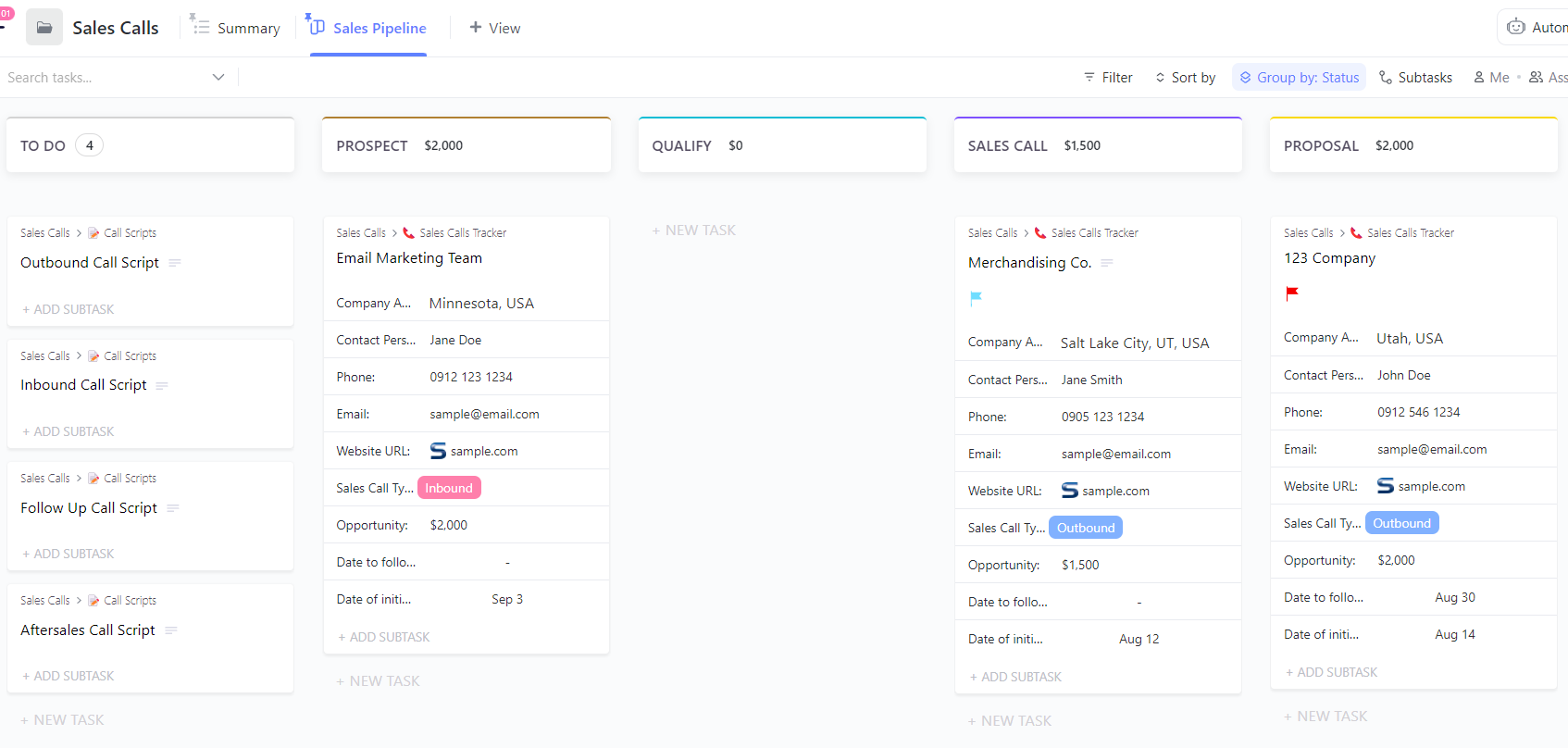Click phone tracker icon on Merchandising Co. card
Viewport: 1568px width, 748px height.
(x=1040, y=233)
